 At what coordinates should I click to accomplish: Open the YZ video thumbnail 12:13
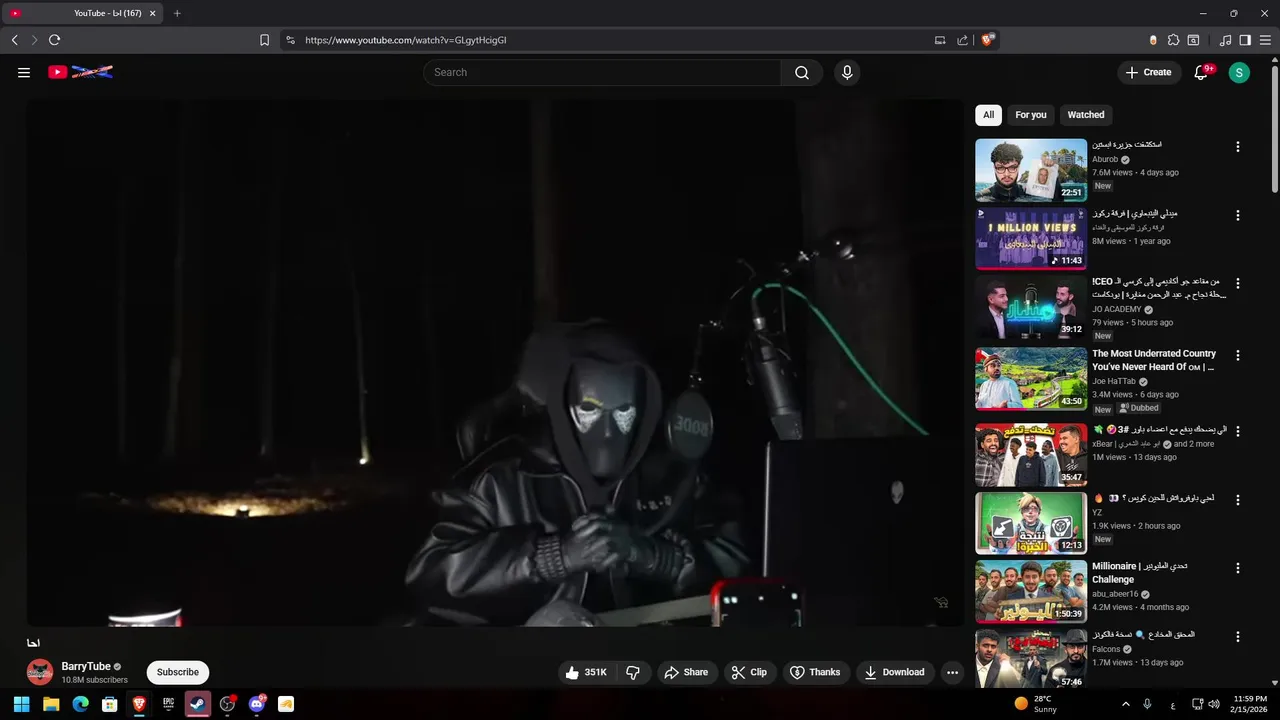[x=1031, y=523]
